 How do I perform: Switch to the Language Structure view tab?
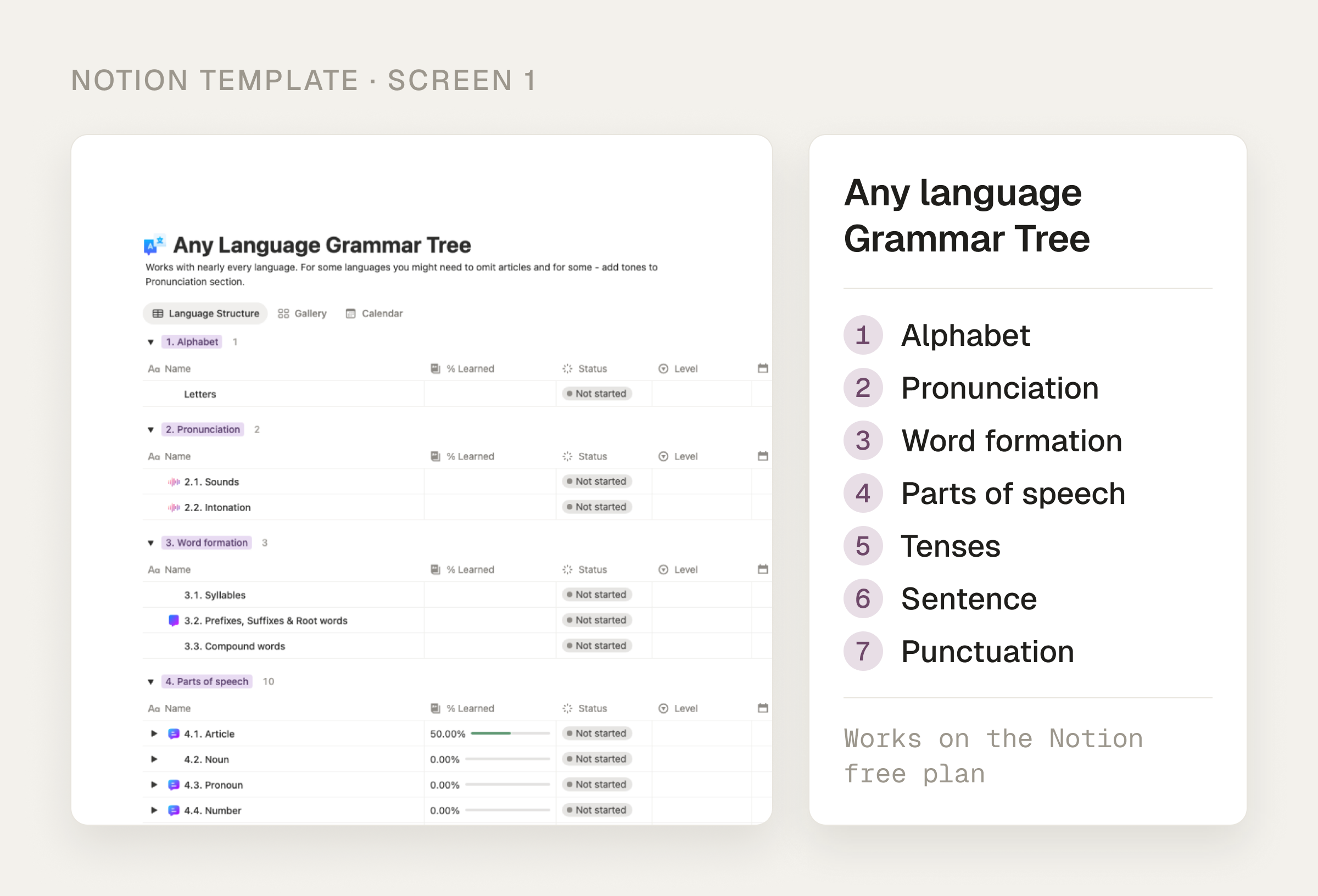coord(205,313)
